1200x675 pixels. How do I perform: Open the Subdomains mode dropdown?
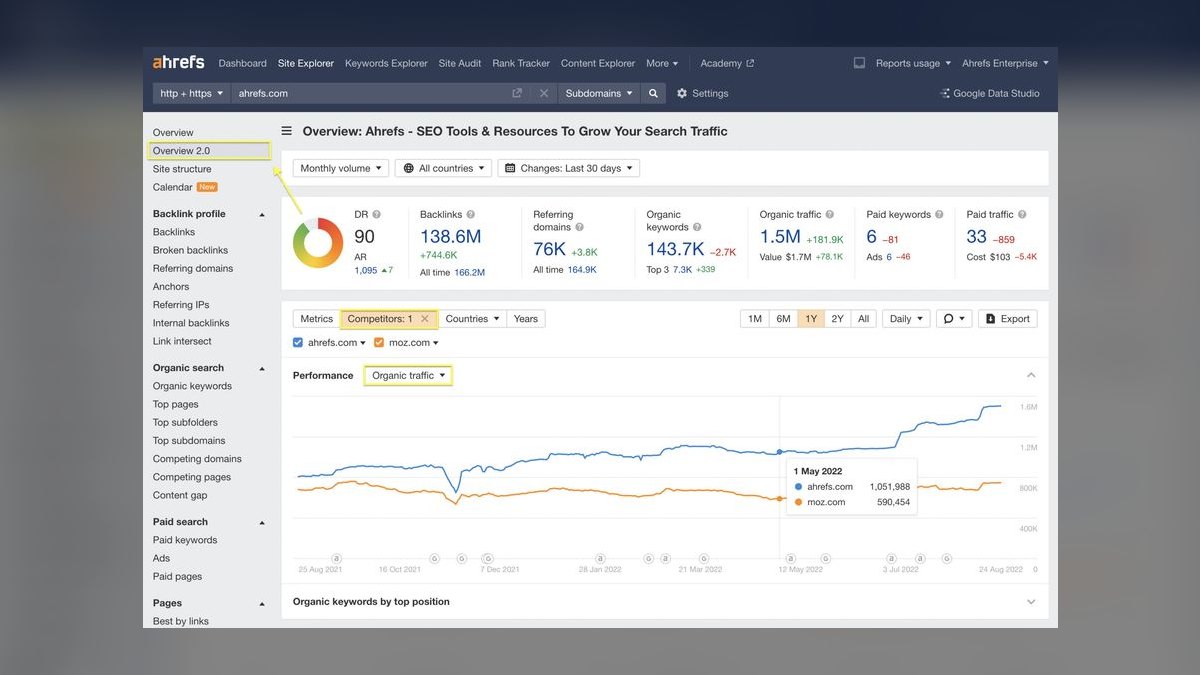599,93
